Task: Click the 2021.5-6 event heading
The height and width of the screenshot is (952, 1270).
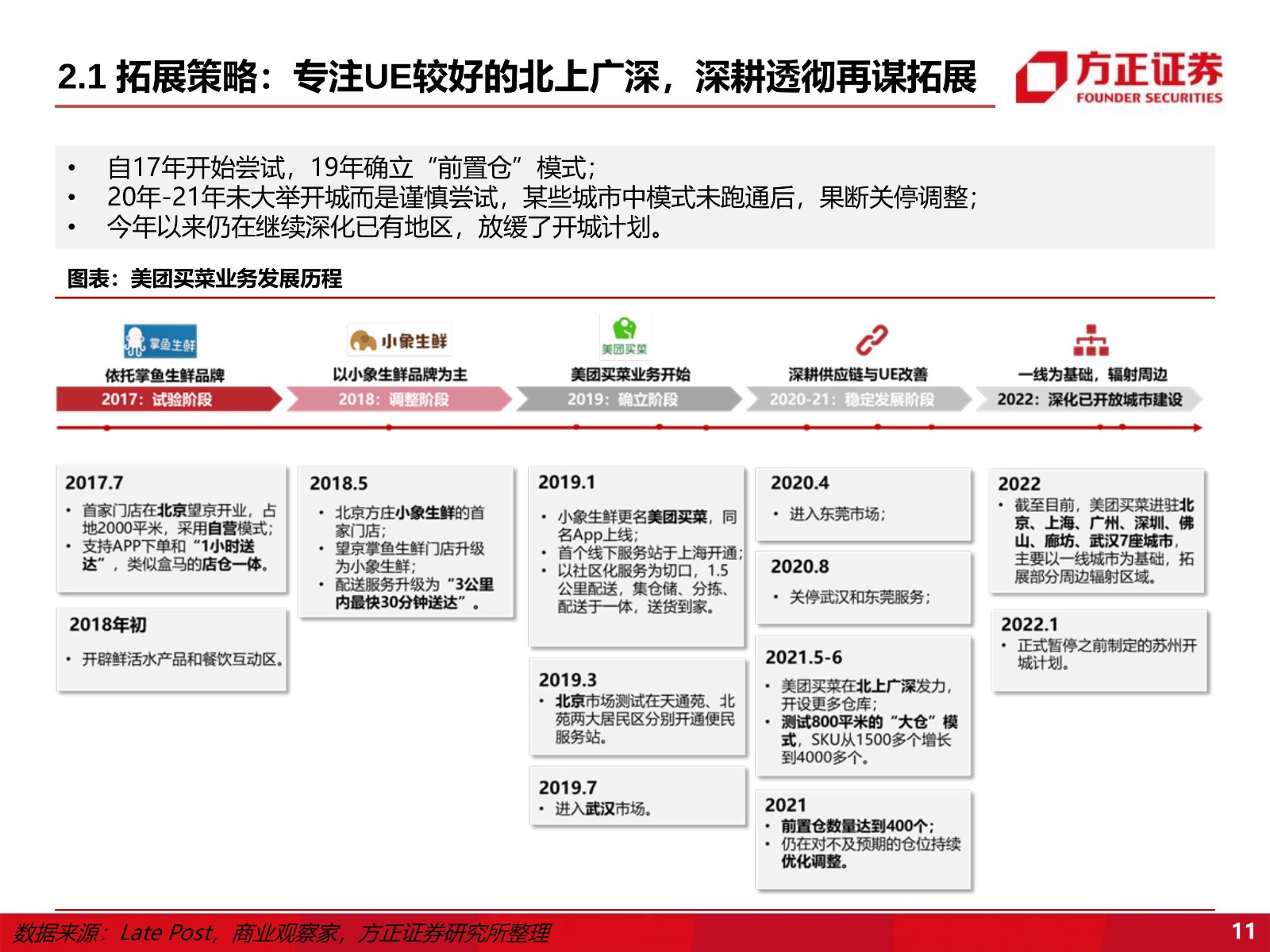Action: pyautogui.click(x=803, y=658)
